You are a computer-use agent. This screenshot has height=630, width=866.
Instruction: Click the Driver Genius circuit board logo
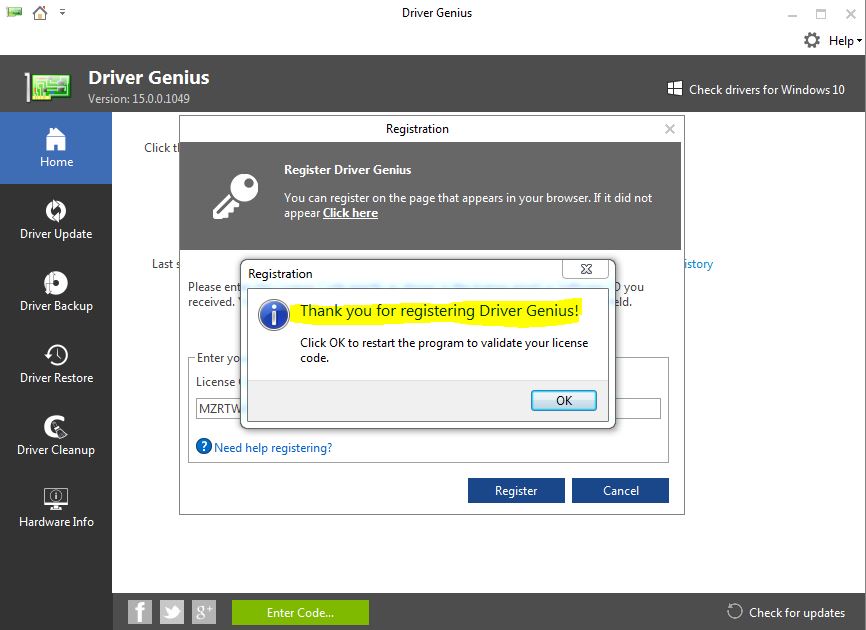(x=49, y=86)
